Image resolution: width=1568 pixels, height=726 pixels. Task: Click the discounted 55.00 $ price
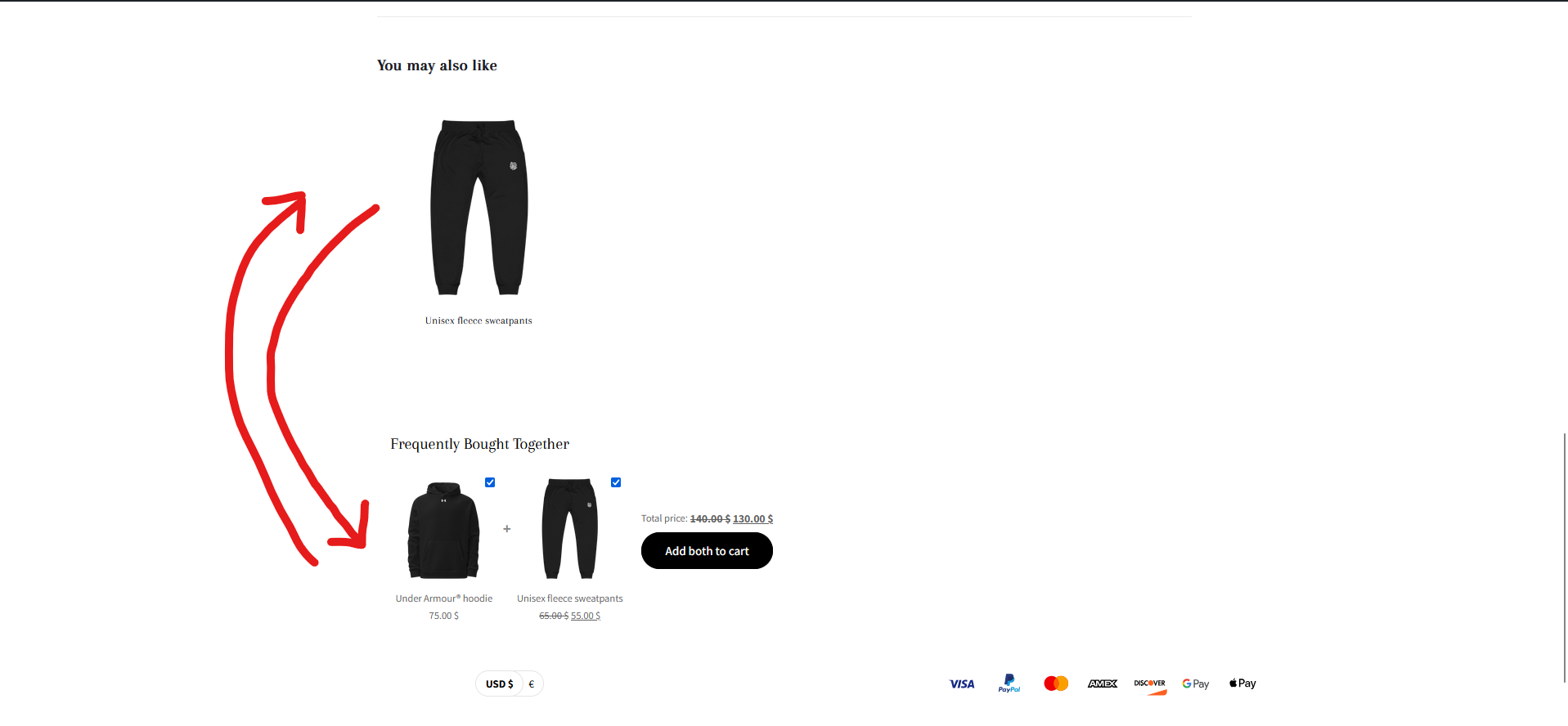tap(586, 616)
